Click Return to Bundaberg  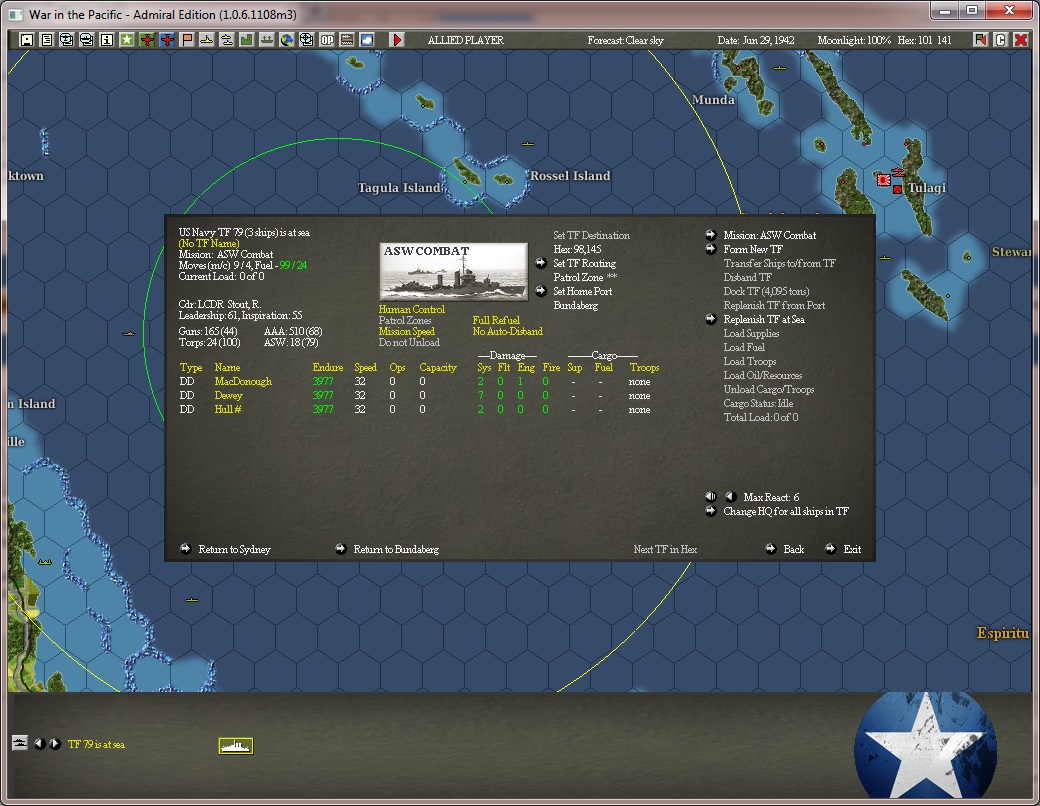coord(396,549)
